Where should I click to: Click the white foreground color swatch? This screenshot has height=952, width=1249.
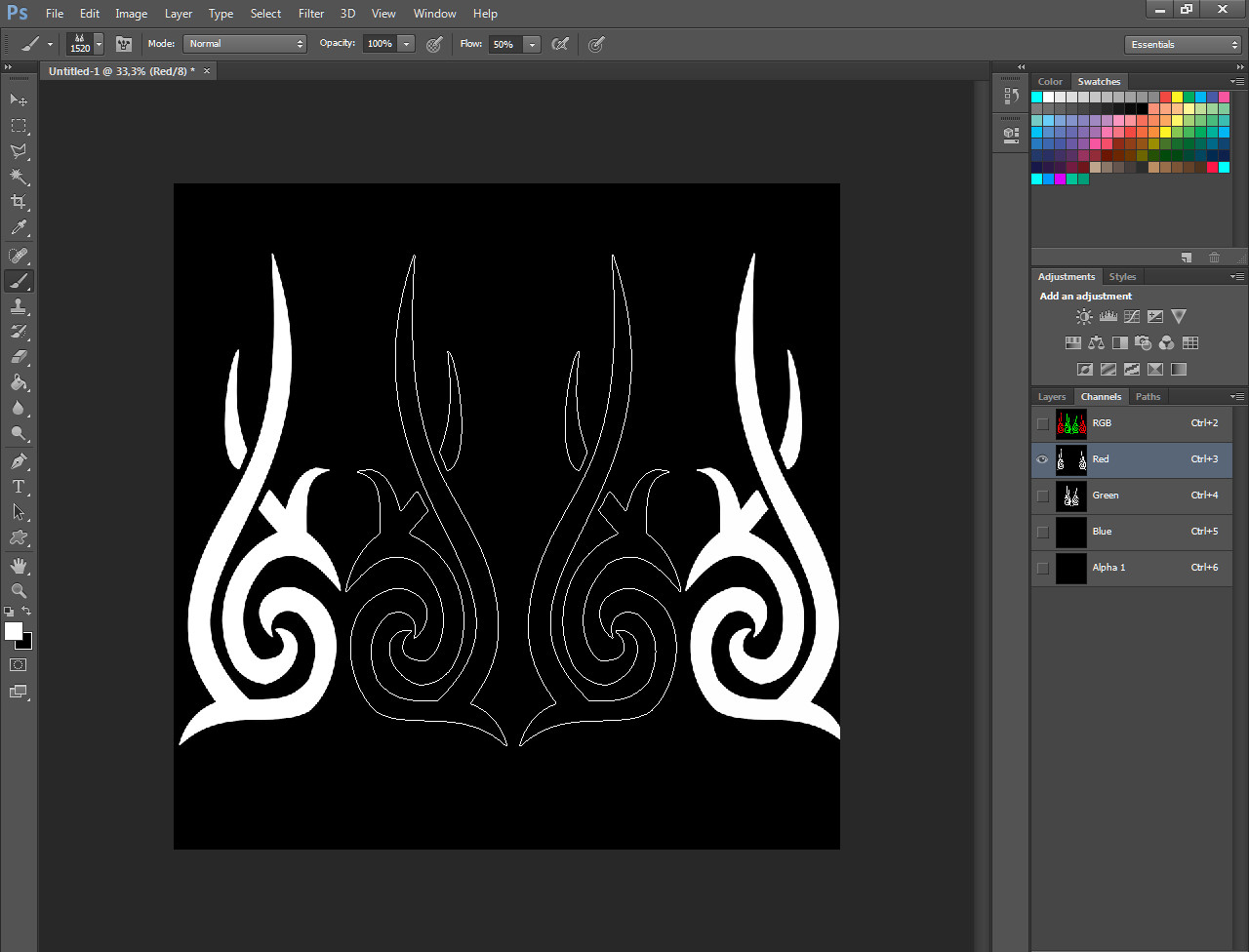click(x=14, y=631)
